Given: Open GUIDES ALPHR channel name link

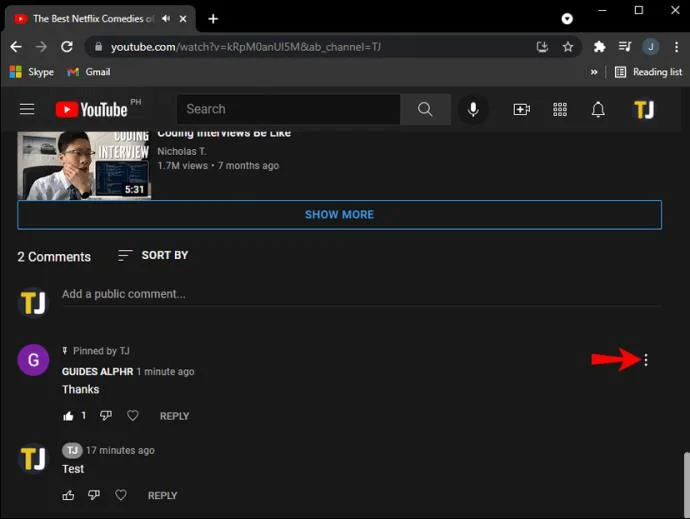Looking at the screenshot, I should pos(97,372).
